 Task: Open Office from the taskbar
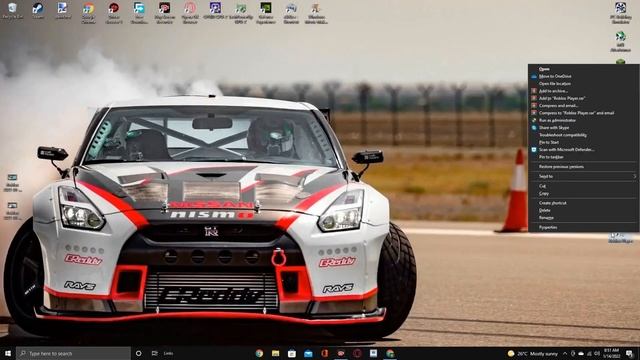(324, 353)
